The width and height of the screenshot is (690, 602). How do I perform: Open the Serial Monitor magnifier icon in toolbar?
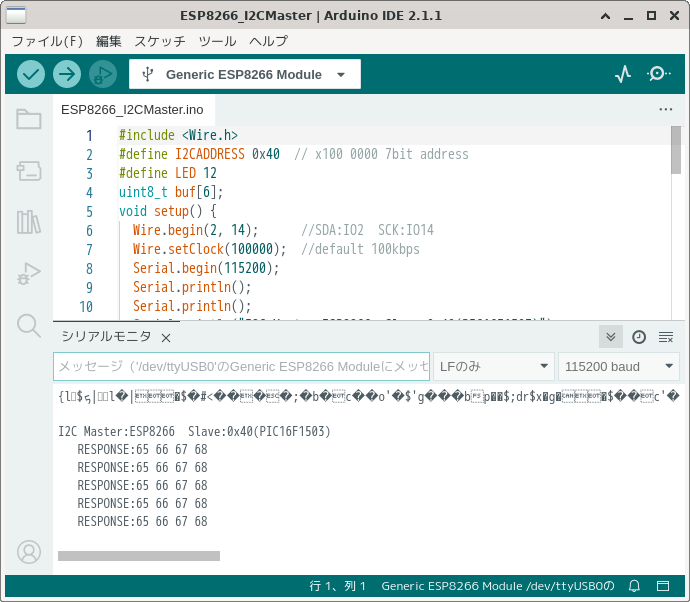click(659, 73)
